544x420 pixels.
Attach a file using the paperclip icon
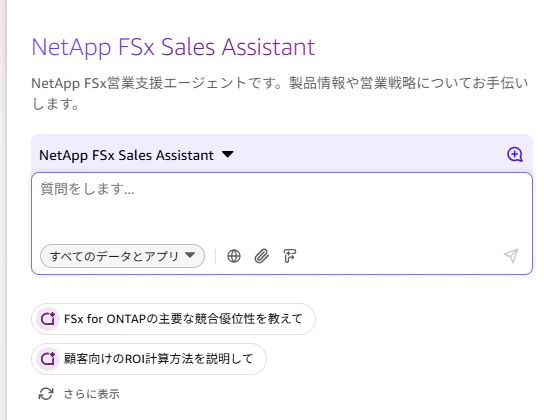coord(262,256)
